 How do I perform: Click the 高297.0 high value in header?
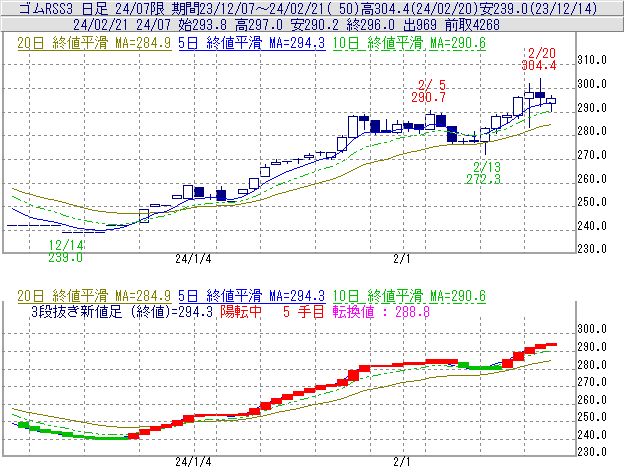(259, 25)
